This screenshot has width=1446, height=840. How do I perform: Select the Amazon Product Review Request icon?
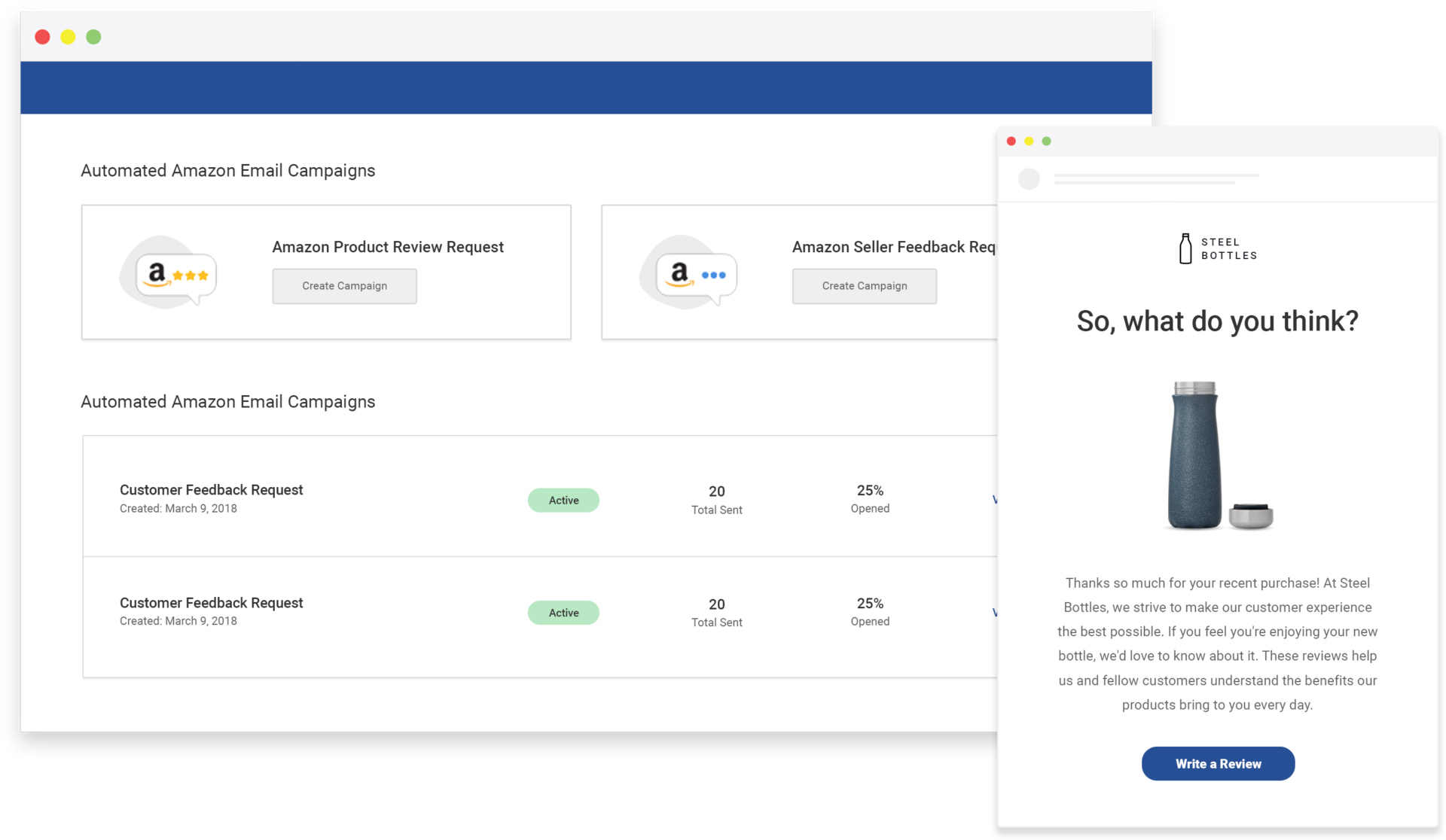tap(167, 272)
